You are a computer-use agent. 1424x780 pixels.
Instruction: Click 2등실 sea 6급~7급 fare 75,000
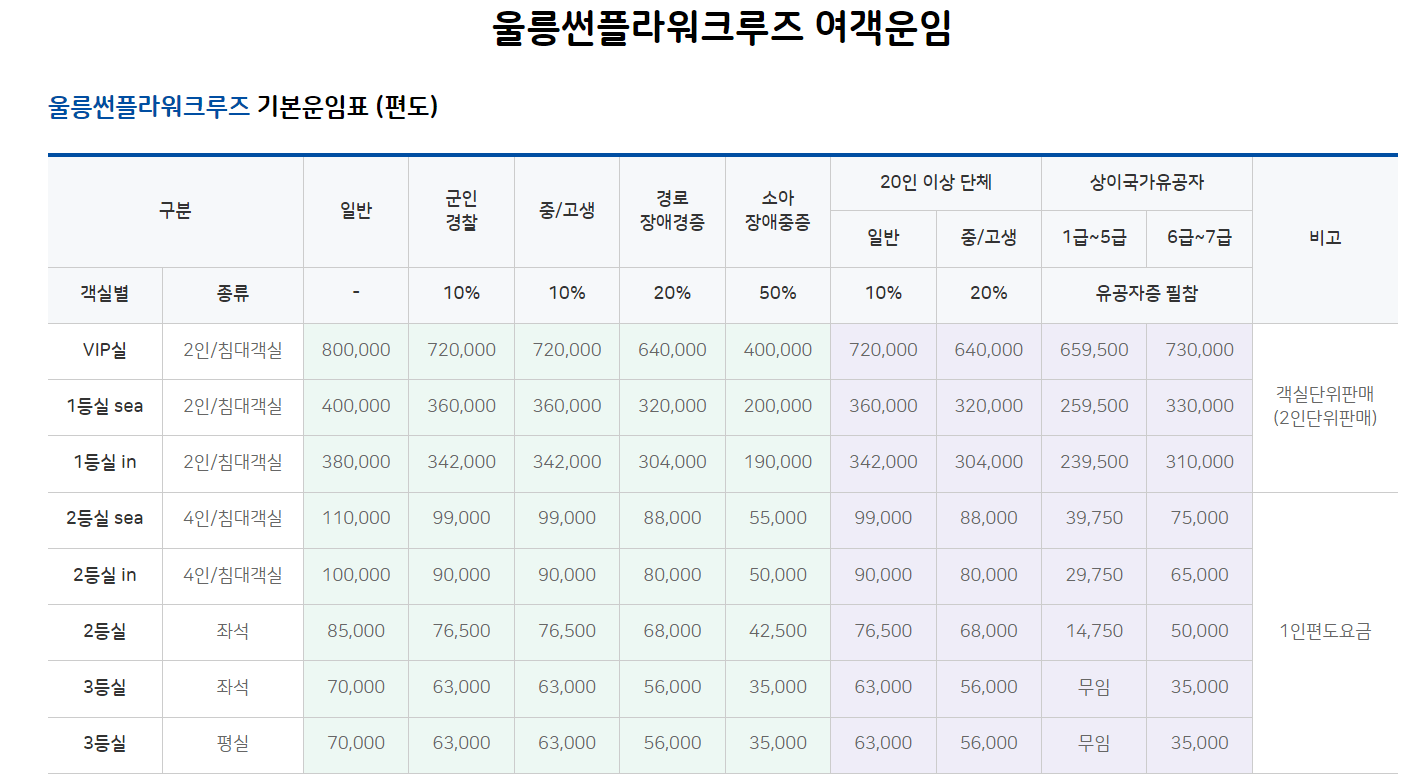pos(1199,518)
